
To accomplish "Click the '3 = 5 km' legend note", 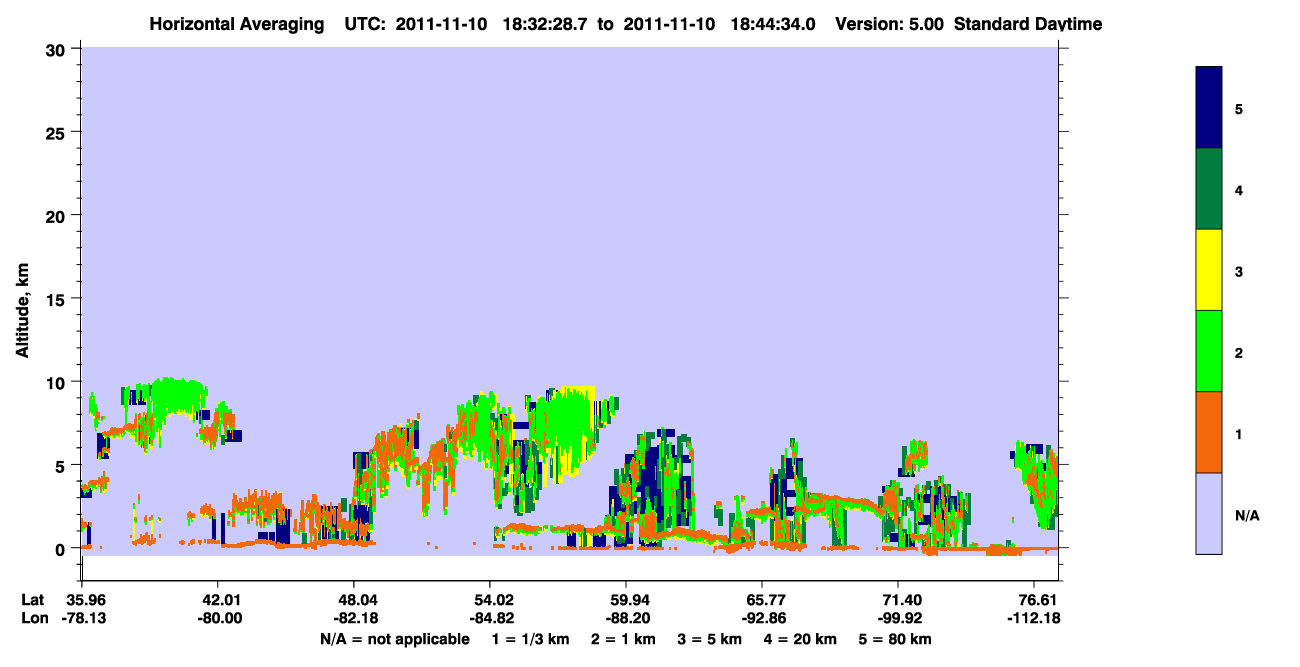I will point(711,639).
